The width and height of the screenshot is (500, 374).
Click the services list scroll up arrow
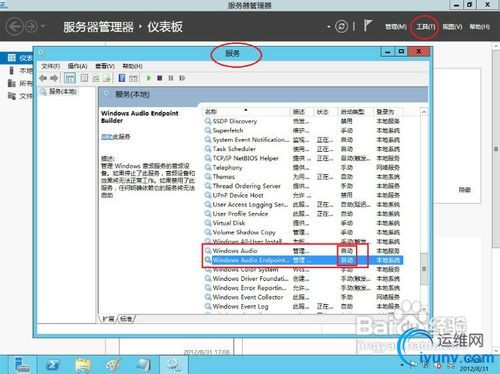coord(424,112)
